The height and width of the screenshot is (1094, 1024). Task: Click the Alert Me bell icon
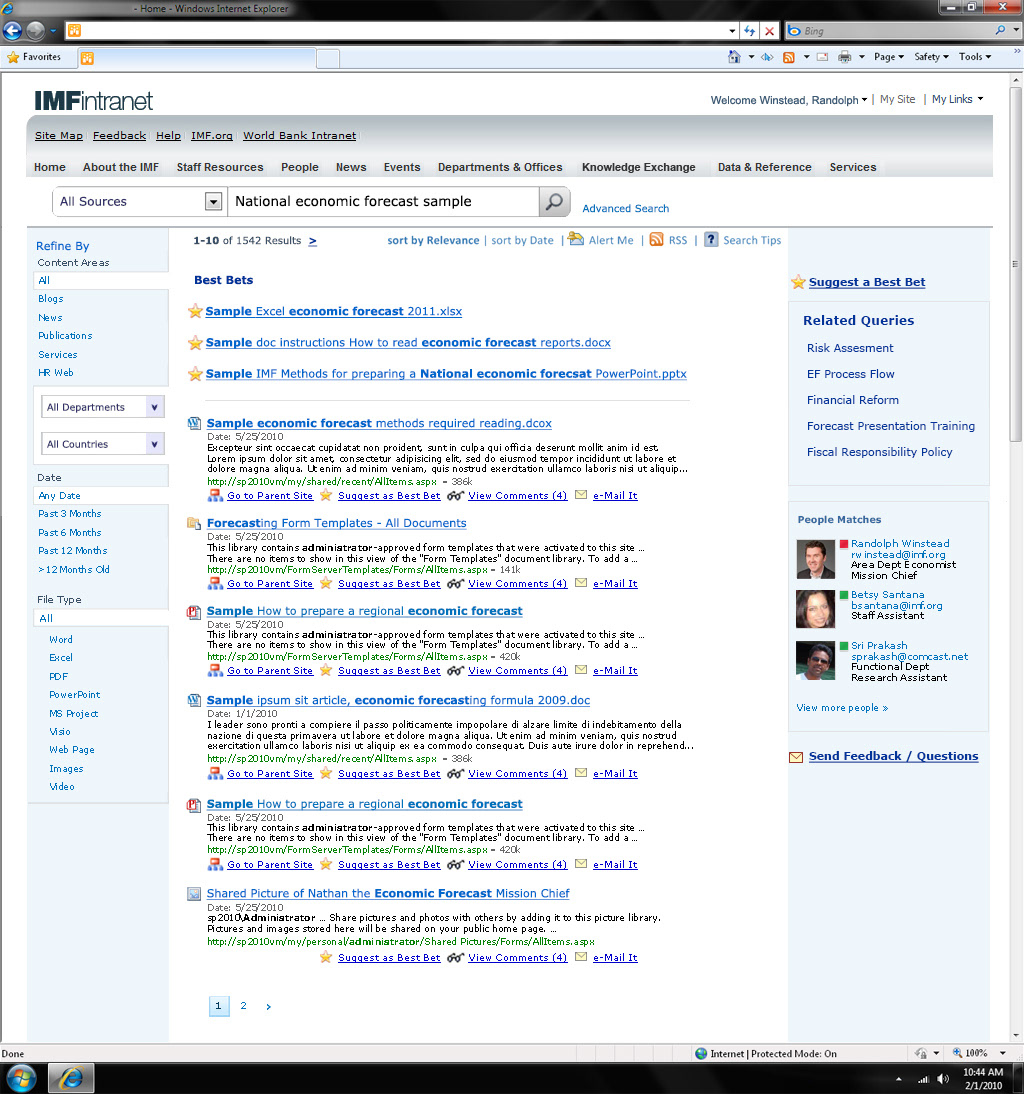click(x=575, y=239)
